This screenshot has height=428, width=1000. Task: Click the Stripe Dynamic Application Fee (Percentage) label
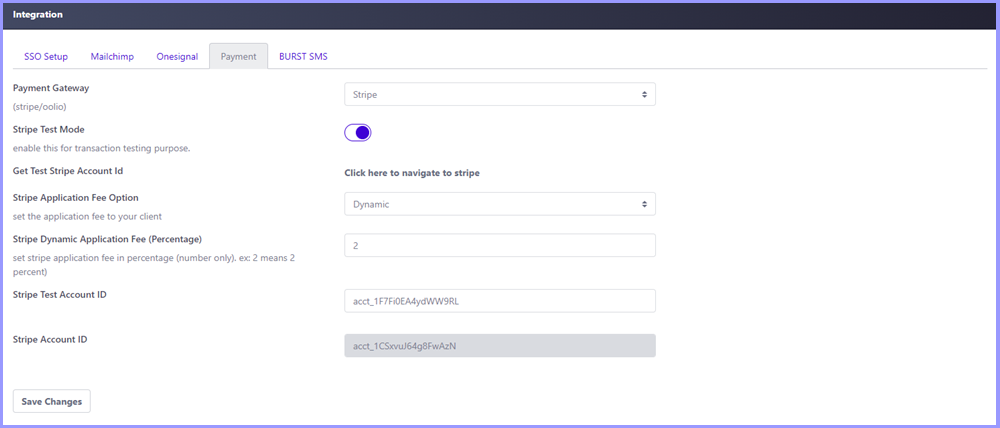pos(107,239)
